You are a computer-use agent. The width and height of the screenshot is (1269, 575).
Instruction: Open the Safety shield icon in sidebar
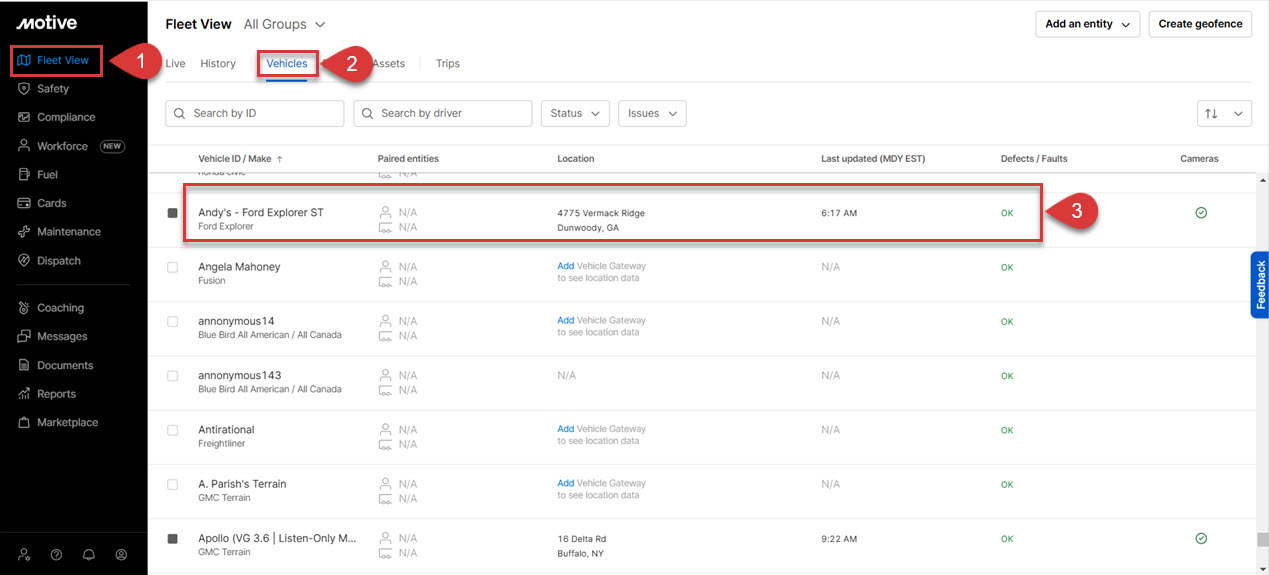24,89
